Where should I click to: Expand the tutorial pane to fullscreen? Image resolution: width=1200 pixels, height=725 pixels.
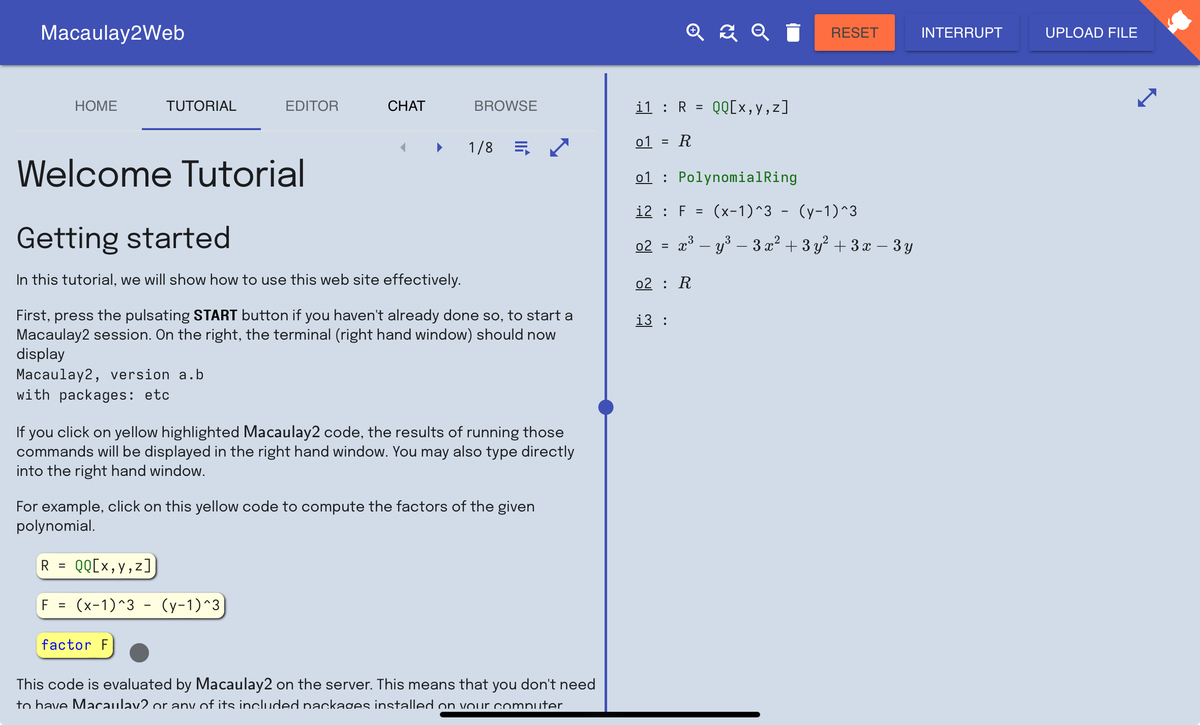click(x=559, y=146)
